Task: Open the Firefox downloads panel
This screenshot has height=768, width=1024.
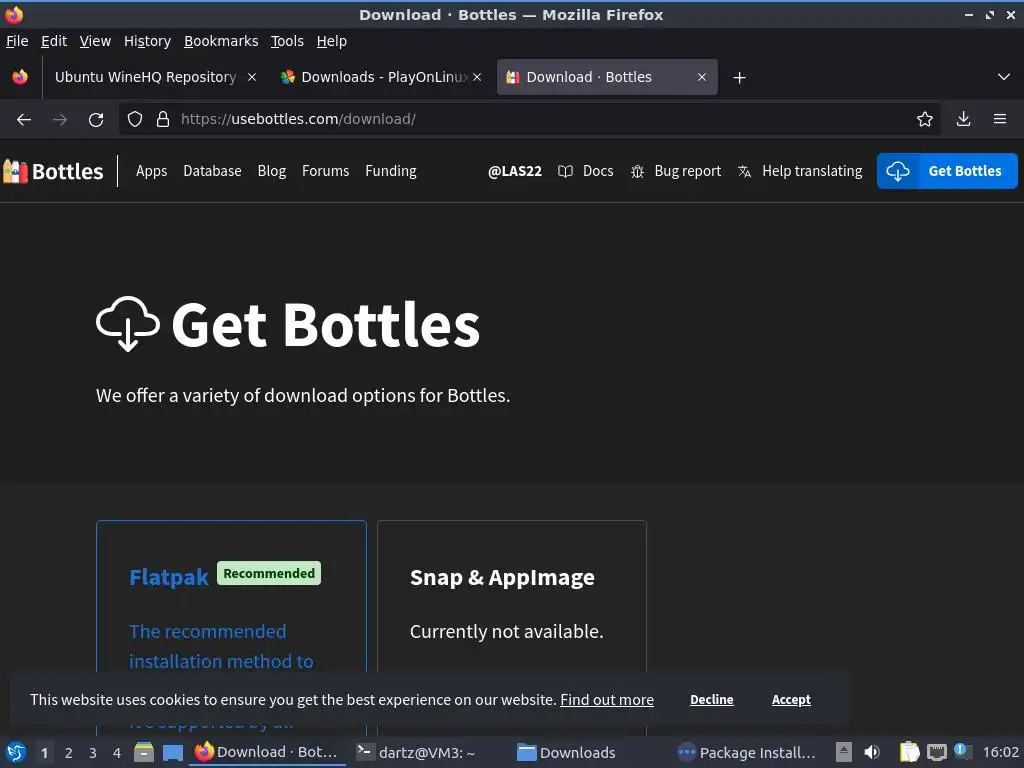Action: (x=963, y=119)
